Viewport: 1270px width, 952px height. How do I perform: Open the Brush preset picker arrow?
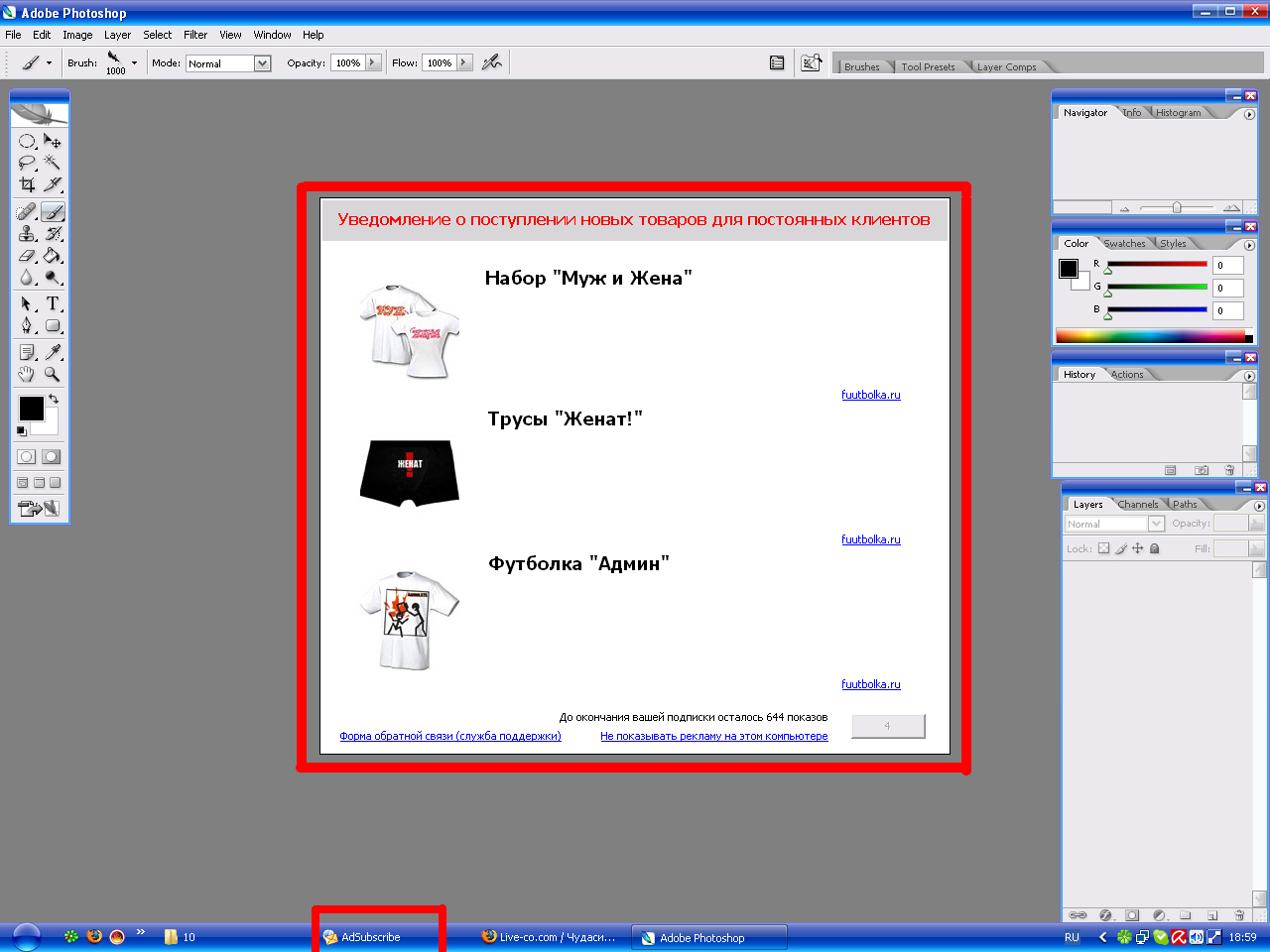[134, 62]
